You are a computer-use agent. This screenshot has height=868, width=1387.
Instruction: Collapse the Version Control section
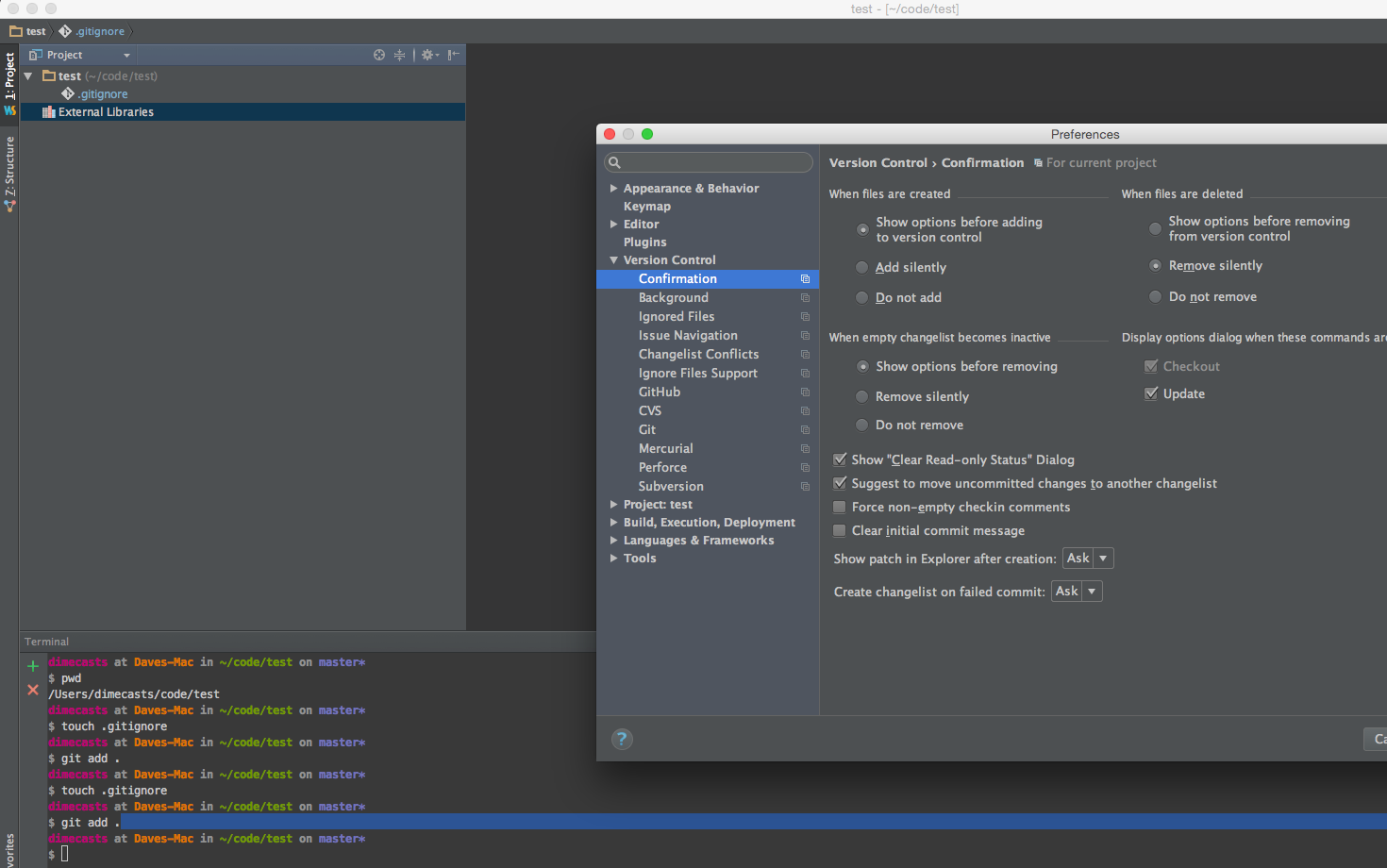point(613,260)
